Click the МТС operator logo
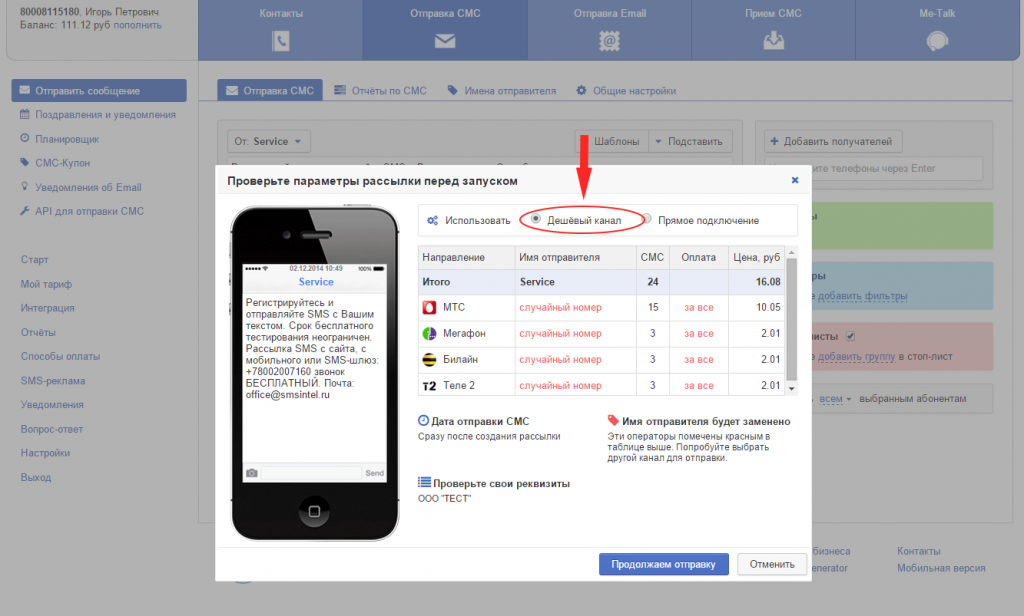 [x=429, y=307]
